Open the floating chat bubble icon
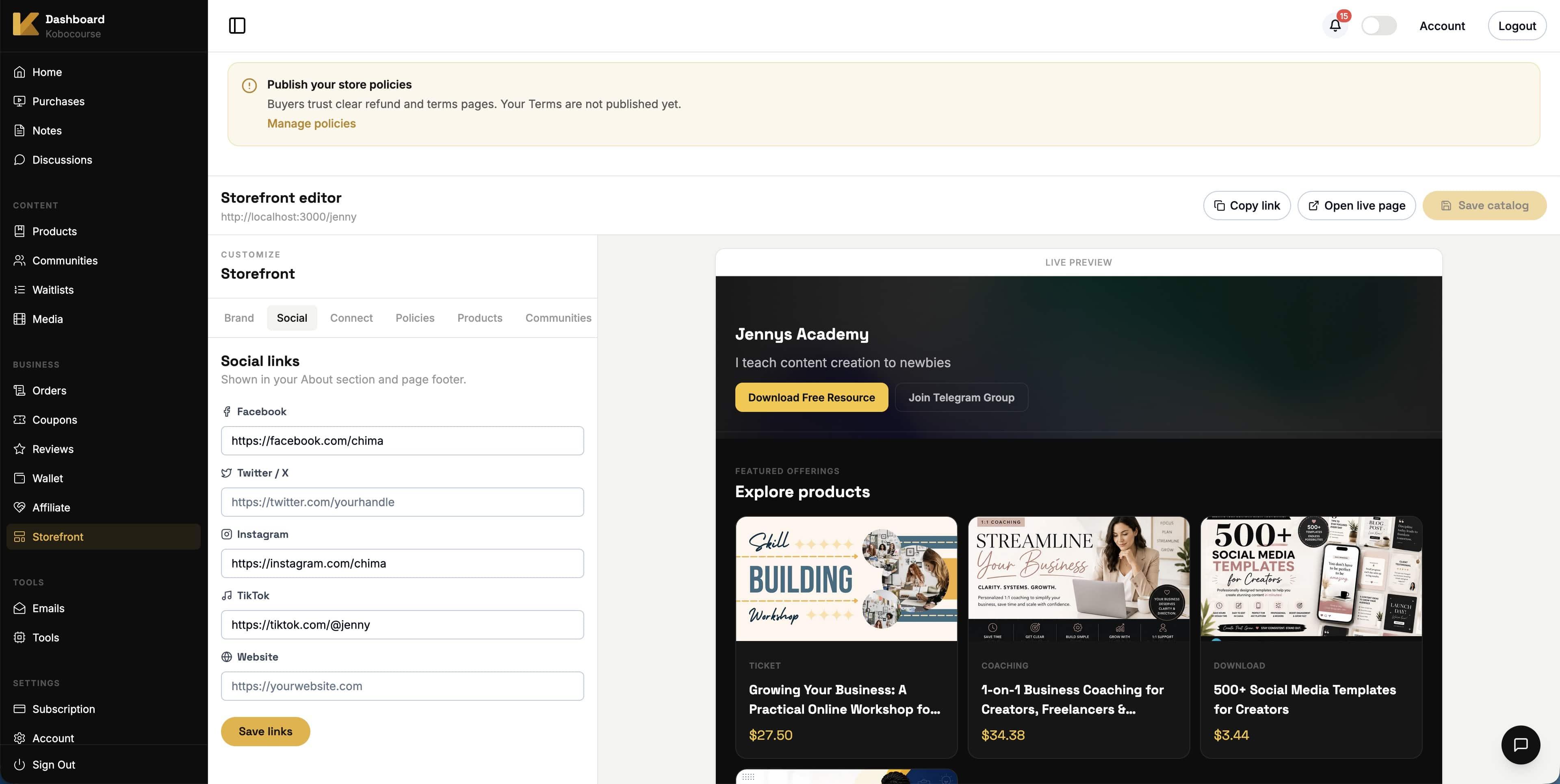This screenshot has width=1560, height=784. point(1520,744)
